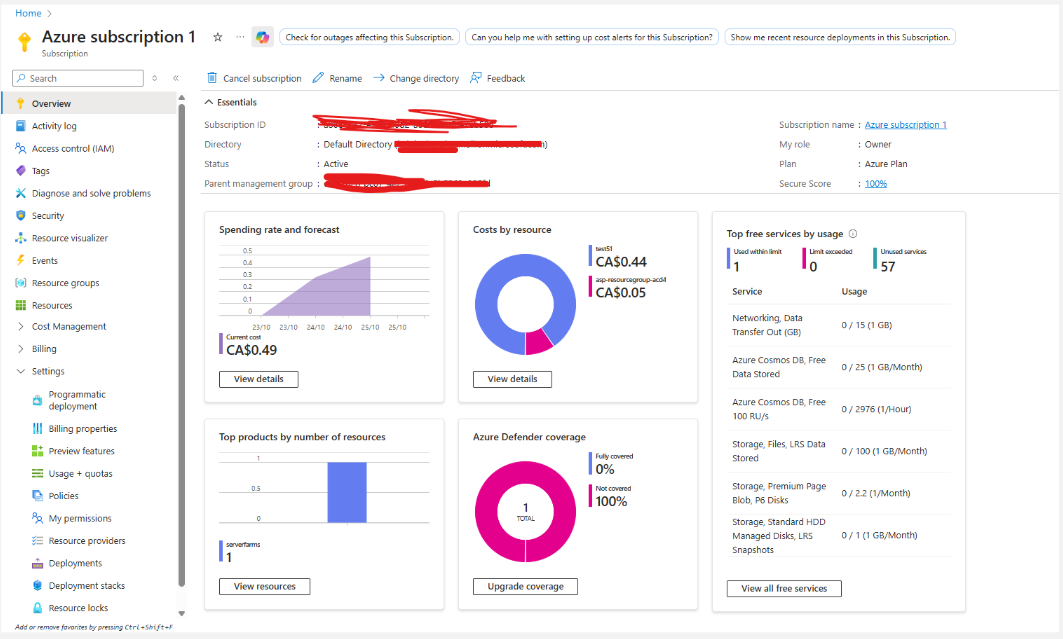Expand the Cost Management menu group

pyautogui.click(x=21, y=327)
